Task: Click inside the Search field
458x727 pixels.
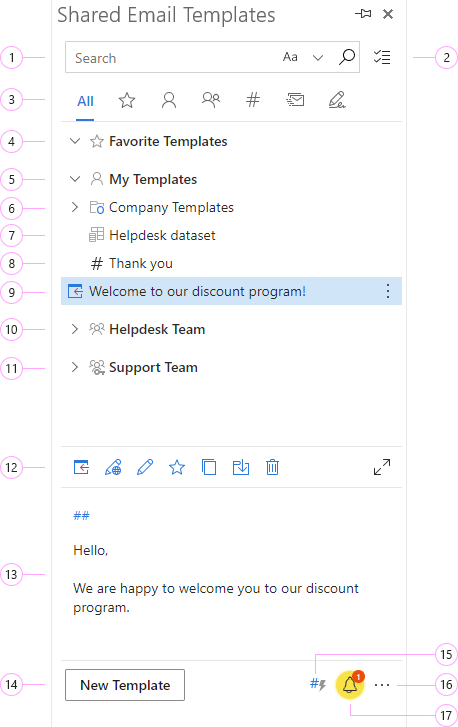Action: [172, 57]
